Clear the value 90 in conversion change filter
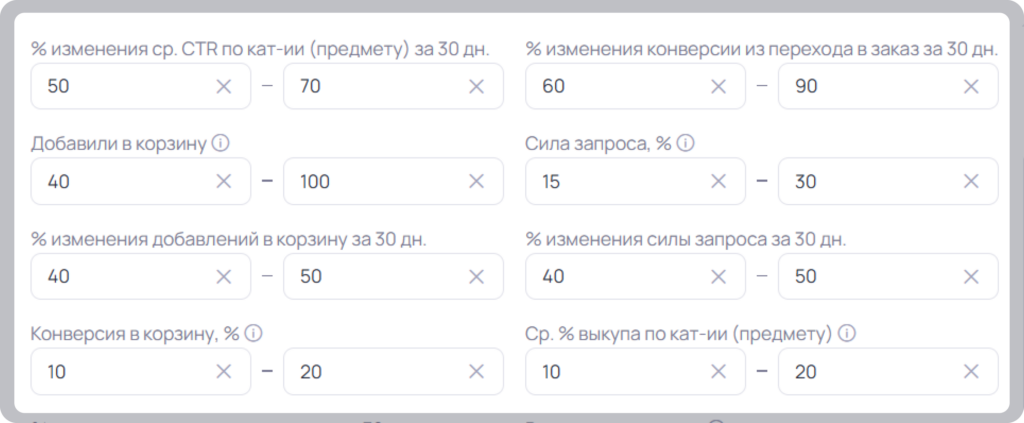Screen dimensions: 1024x423 click(x=971, y=86)
